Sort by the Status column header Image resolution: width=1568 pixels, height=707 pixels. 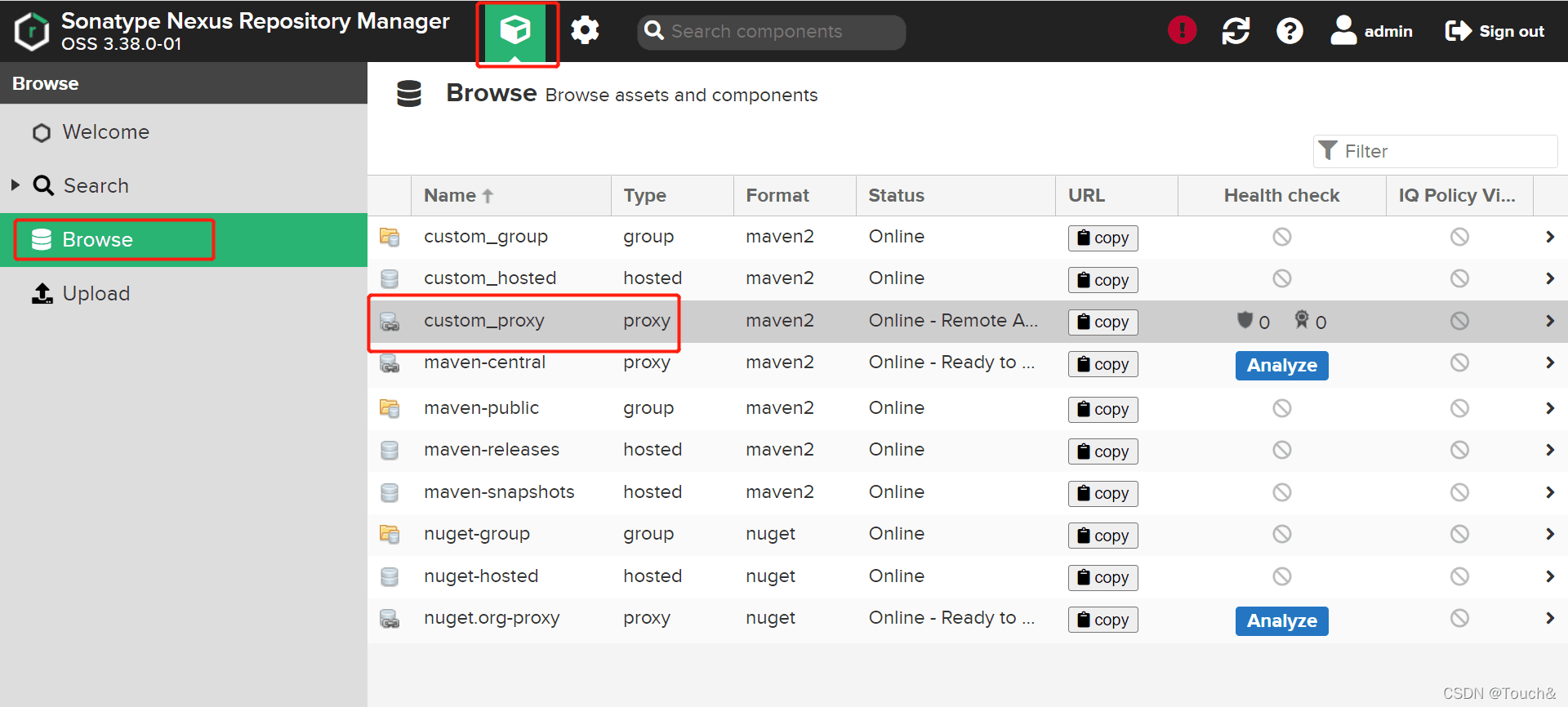point(955,195)
